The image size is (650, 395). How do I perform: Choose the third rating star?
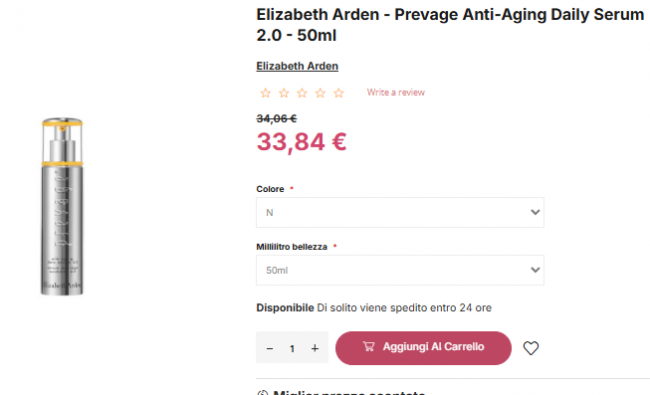click(302, 93)
